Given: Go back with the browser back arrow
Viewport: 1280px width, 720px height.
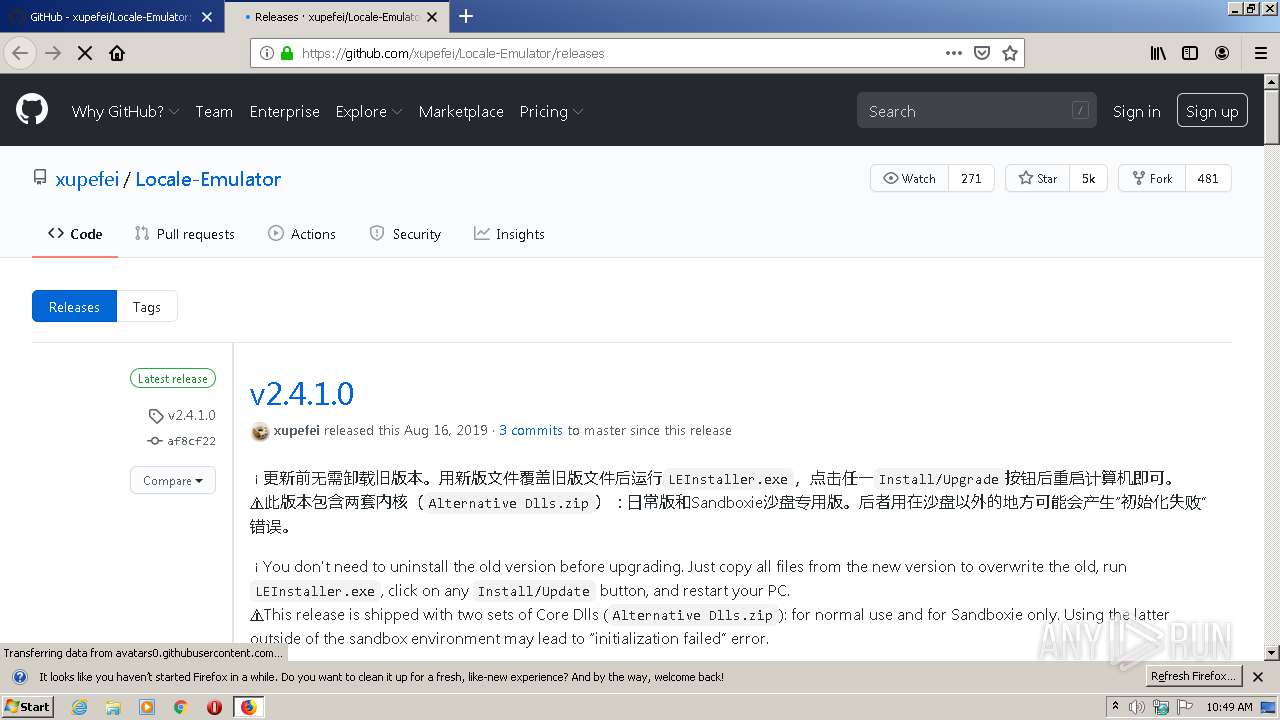Looking at the screenshot, I should (20, 53).
